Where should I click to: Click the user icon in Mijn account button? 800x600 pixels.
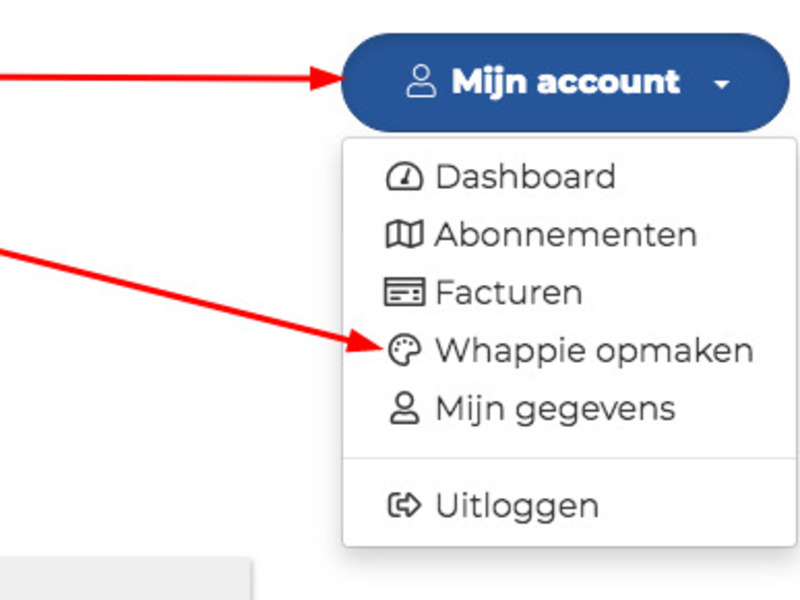[x=421, y=81]
